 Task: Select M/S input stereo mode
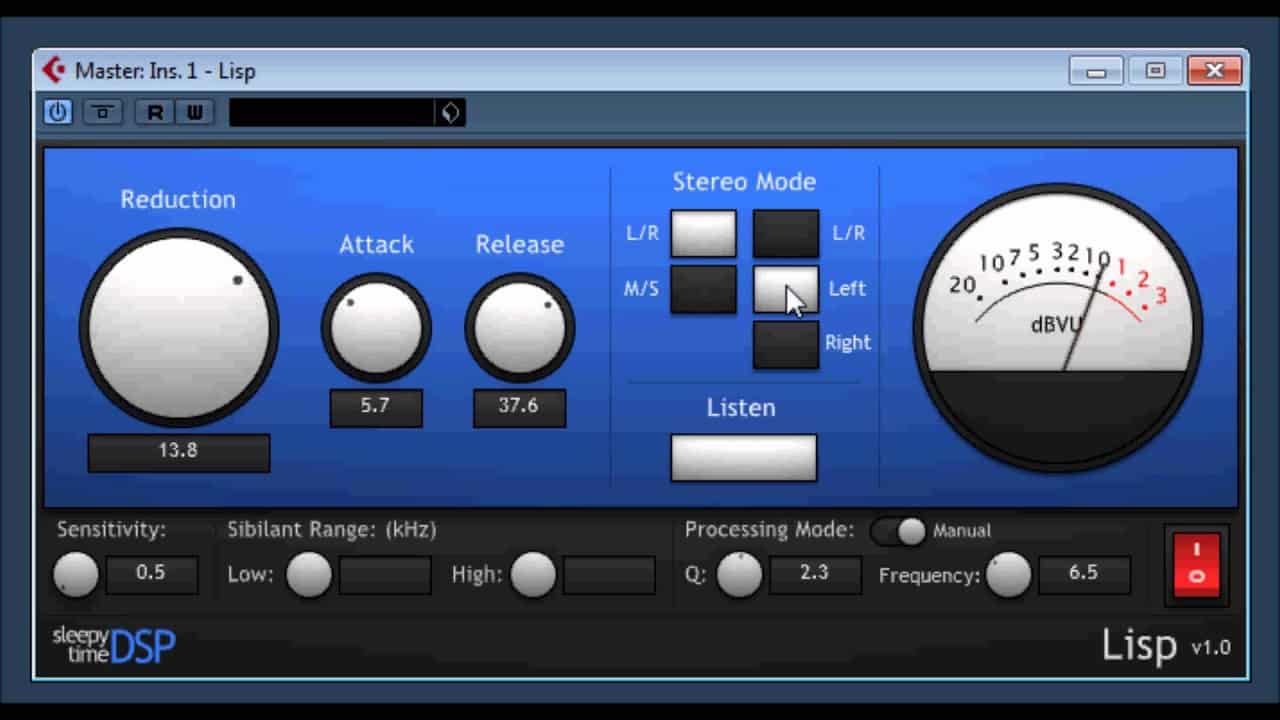(x=703, y=288)
